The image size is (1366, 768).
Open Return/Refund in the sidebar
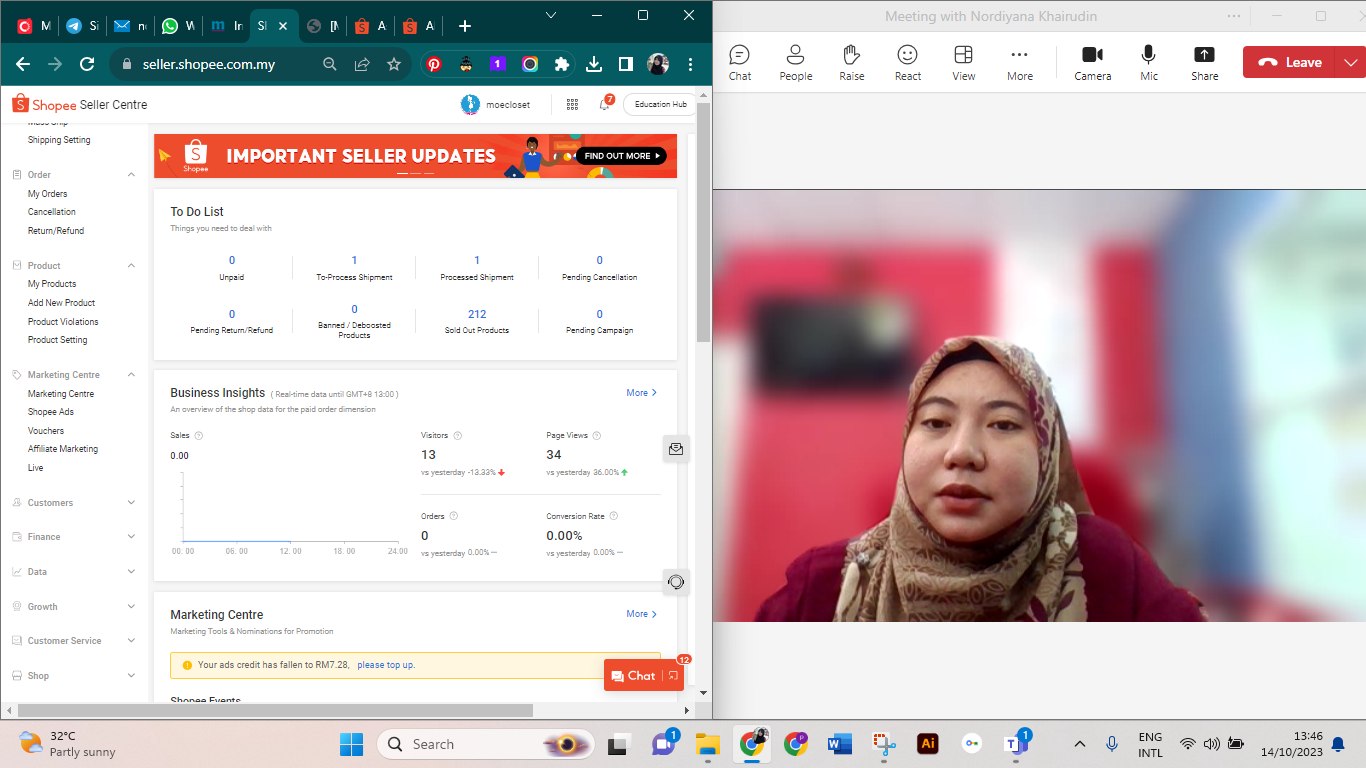click(x=56, y=231)
